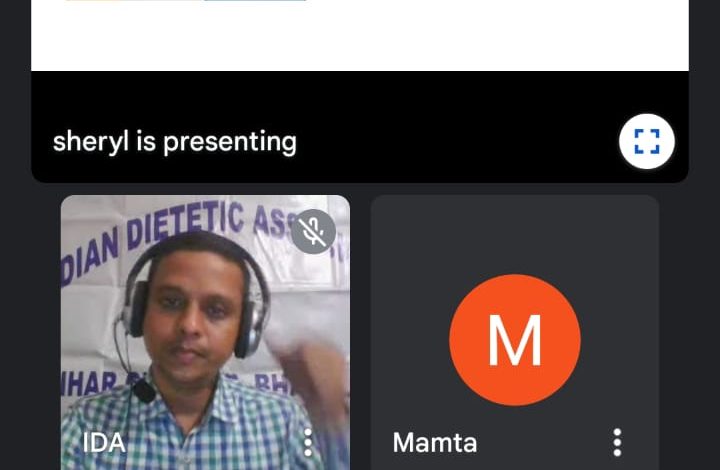Select the Mamta name label
The height and width of the screenshot is (470, 720).
point(435,443)
